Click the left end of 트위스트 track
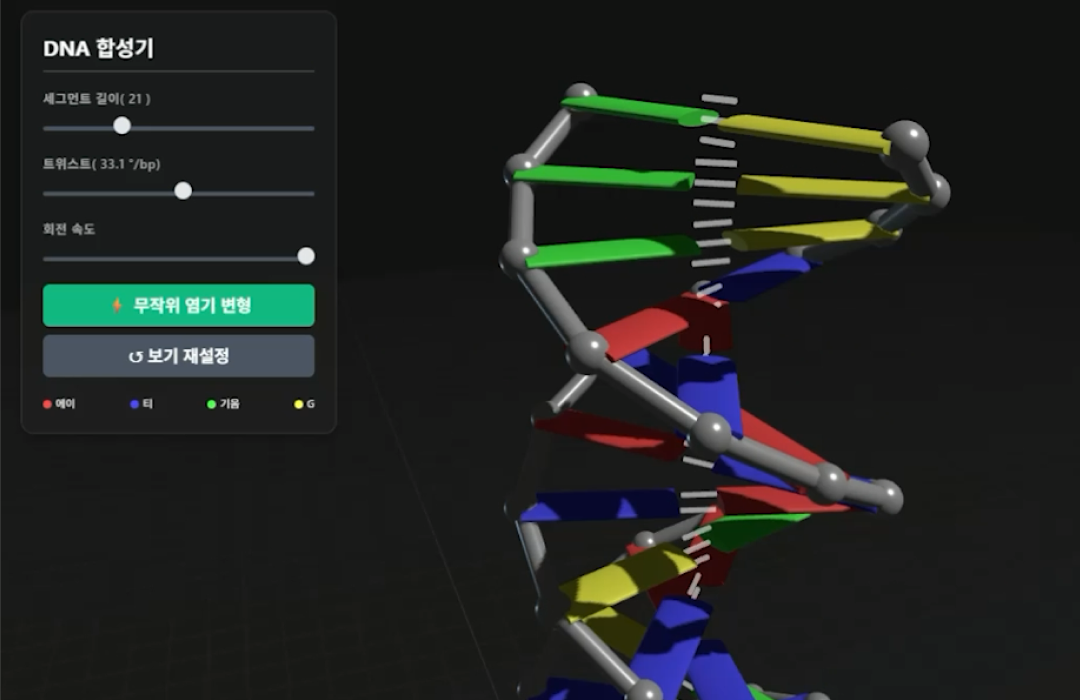Viewport: 1080px width, 700px height. coord(47,193)
